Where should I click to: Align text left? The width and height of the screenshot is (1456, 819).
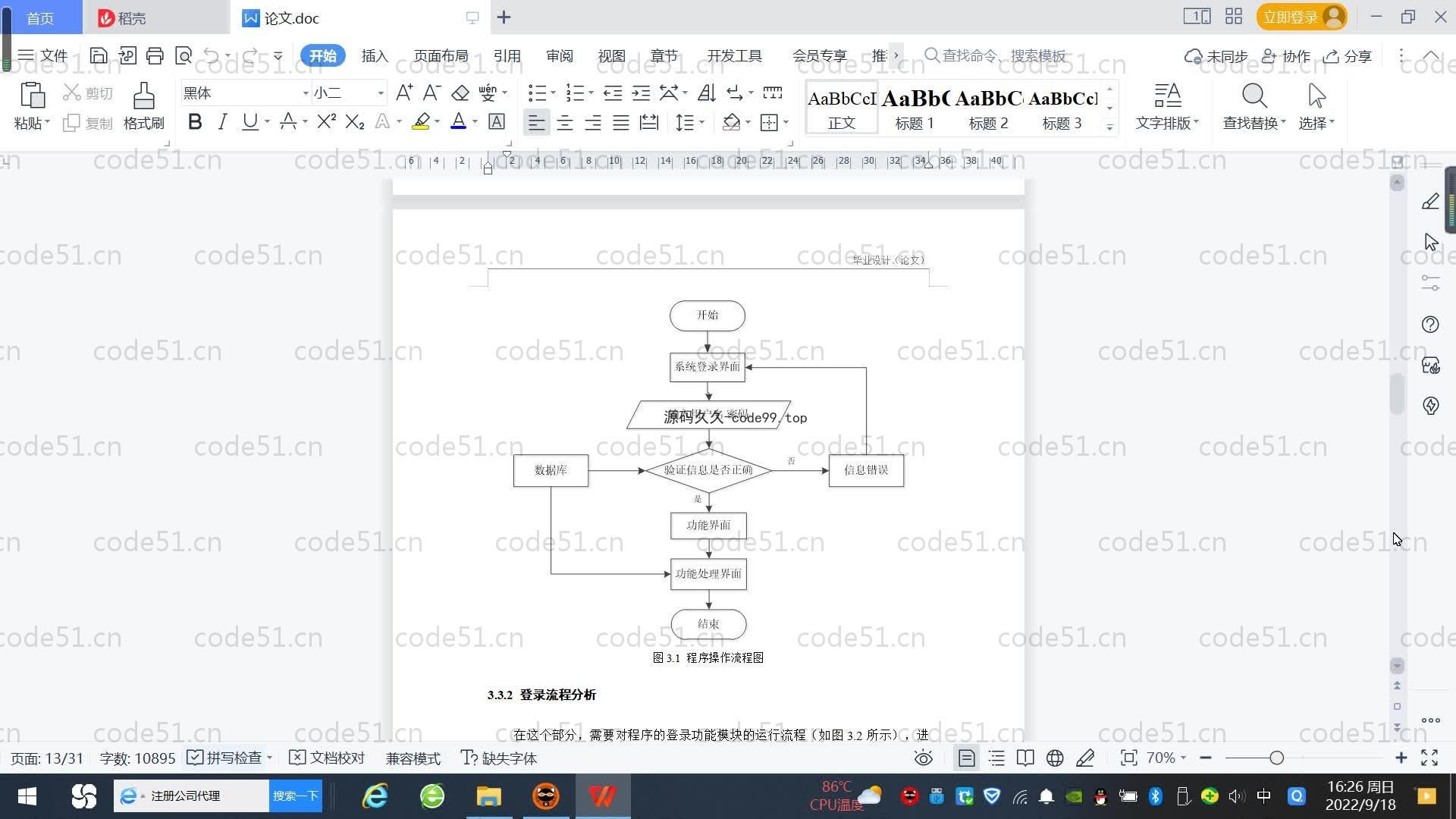click(536, 122)
